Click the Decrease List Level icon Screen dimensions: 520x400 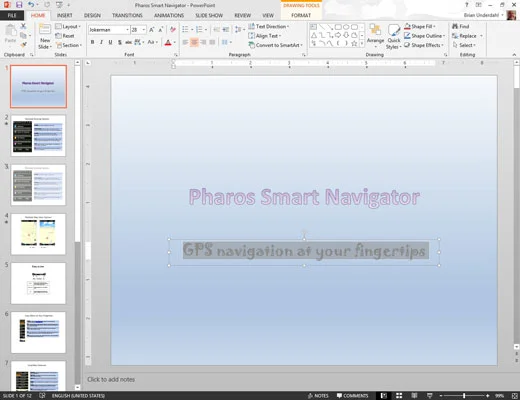pos(216,30)
